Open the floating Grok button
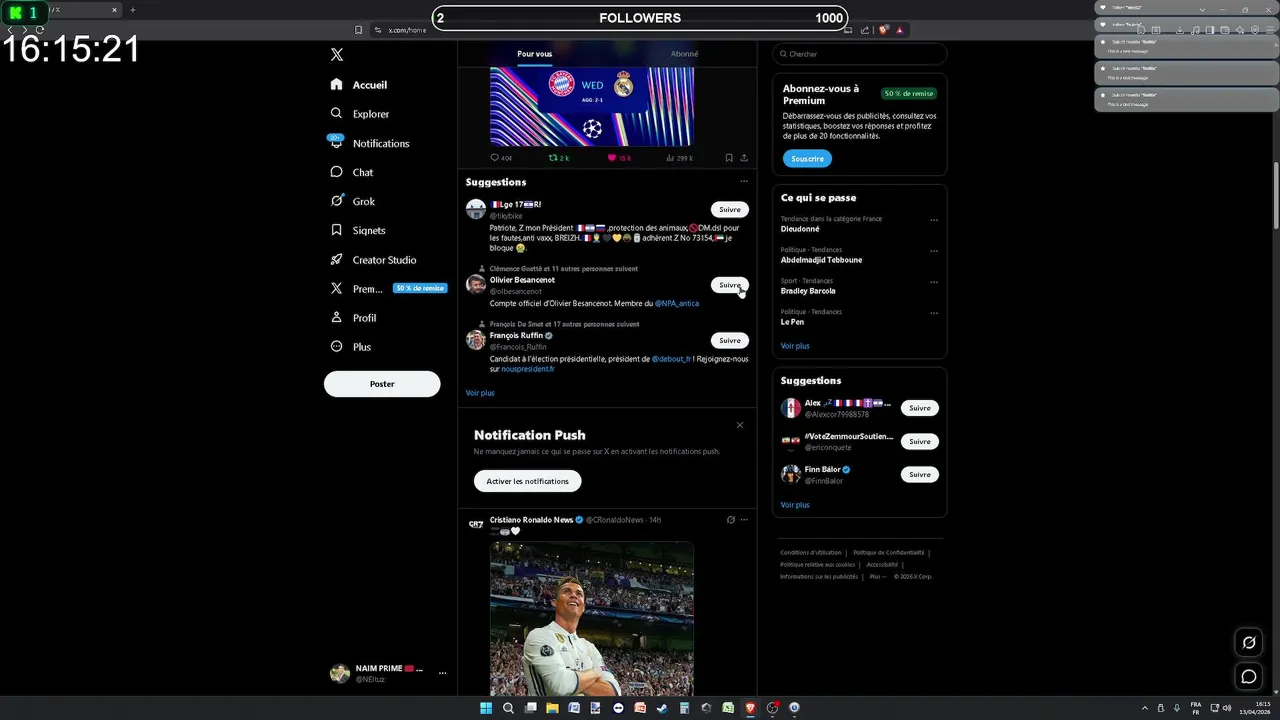 [1249, 642]
